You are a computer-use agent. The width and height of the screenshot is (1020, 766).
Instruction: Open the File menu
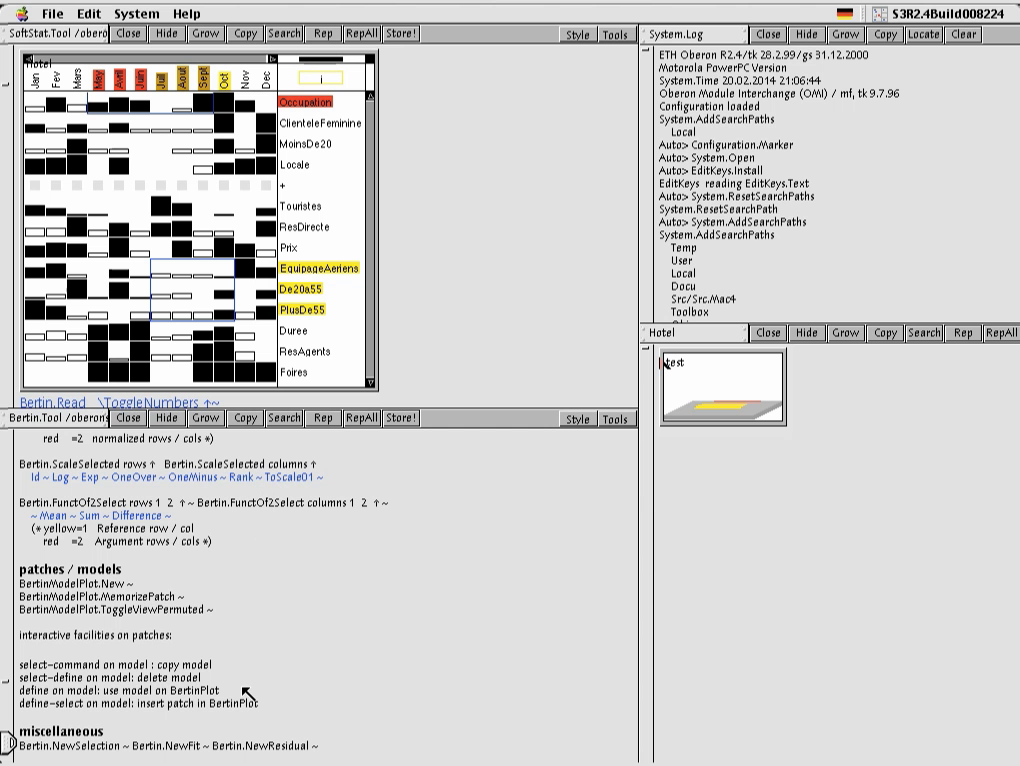click(x=53, y=14)
